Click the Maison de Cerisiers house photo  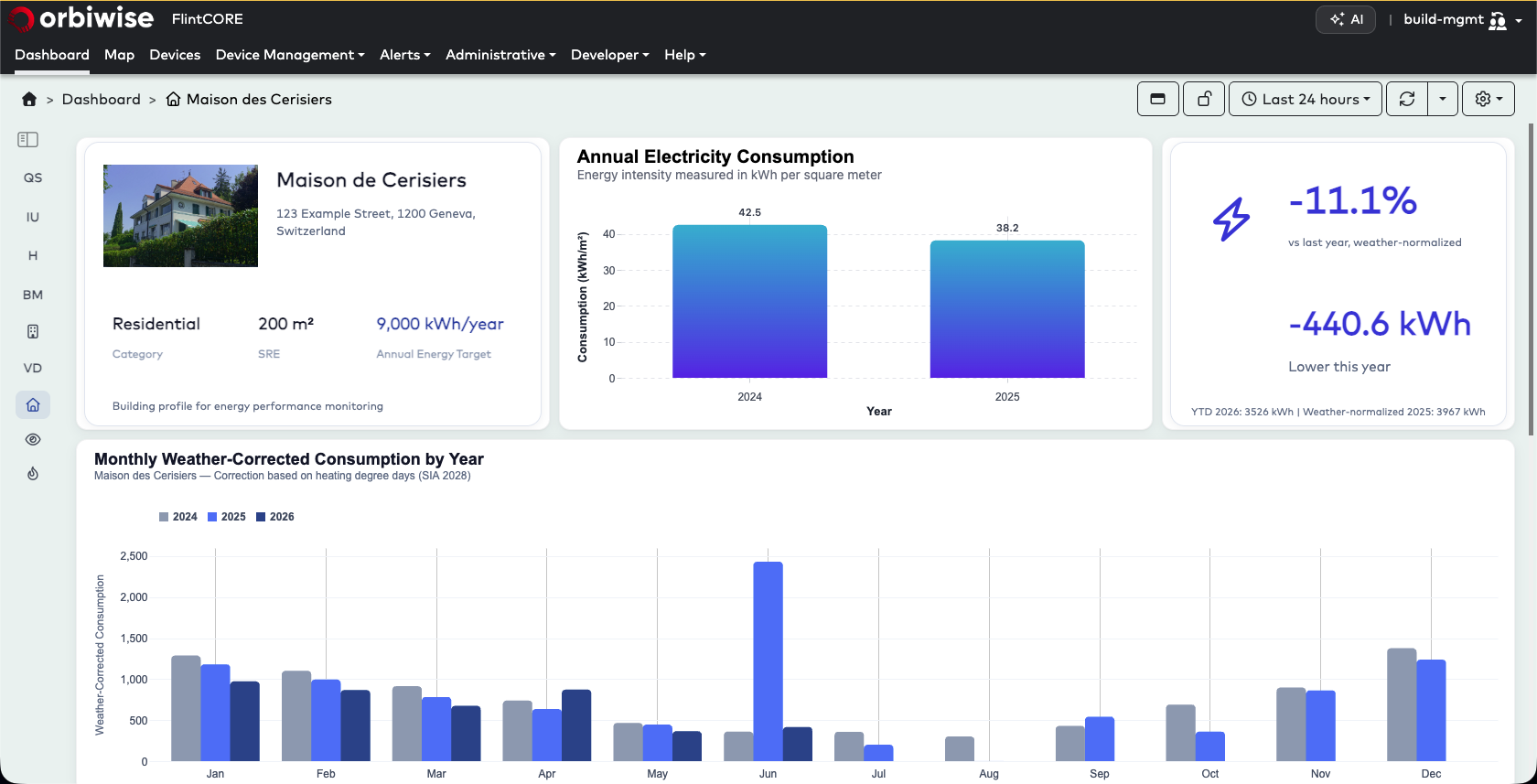click(x=180, y=216)
